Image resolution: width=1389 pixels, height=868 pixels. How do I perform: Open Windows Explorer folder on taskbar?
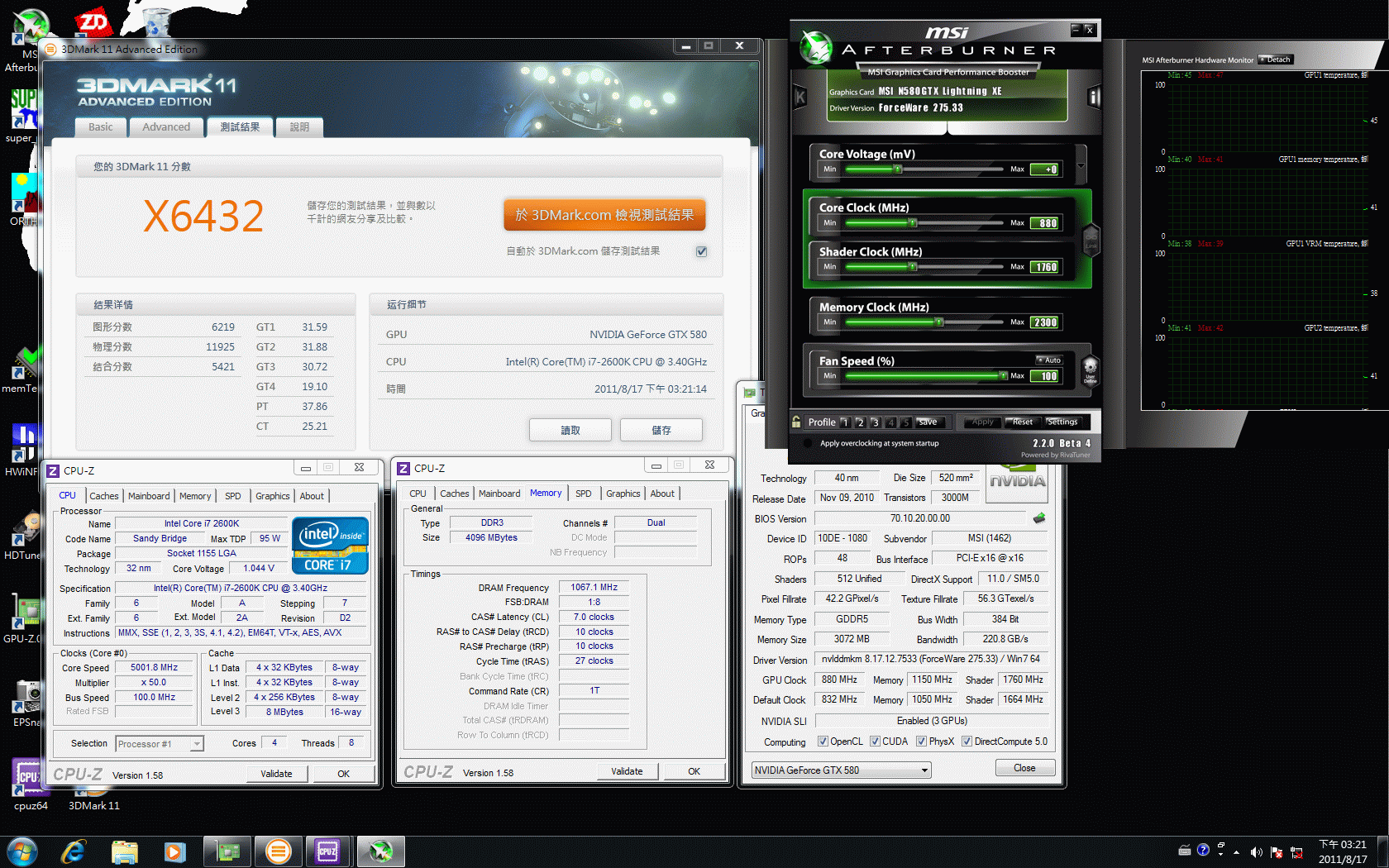click(x=124, y=851)
